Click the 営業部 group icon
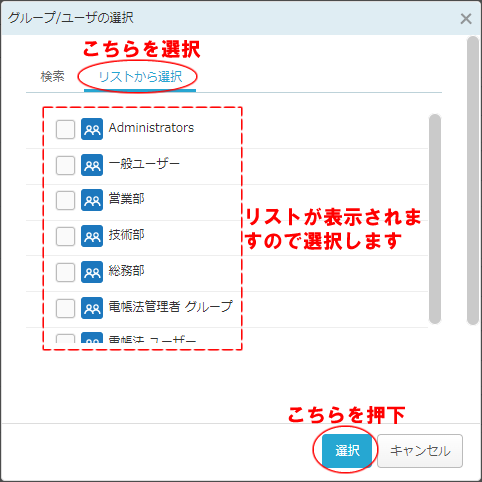 point(92,200)
